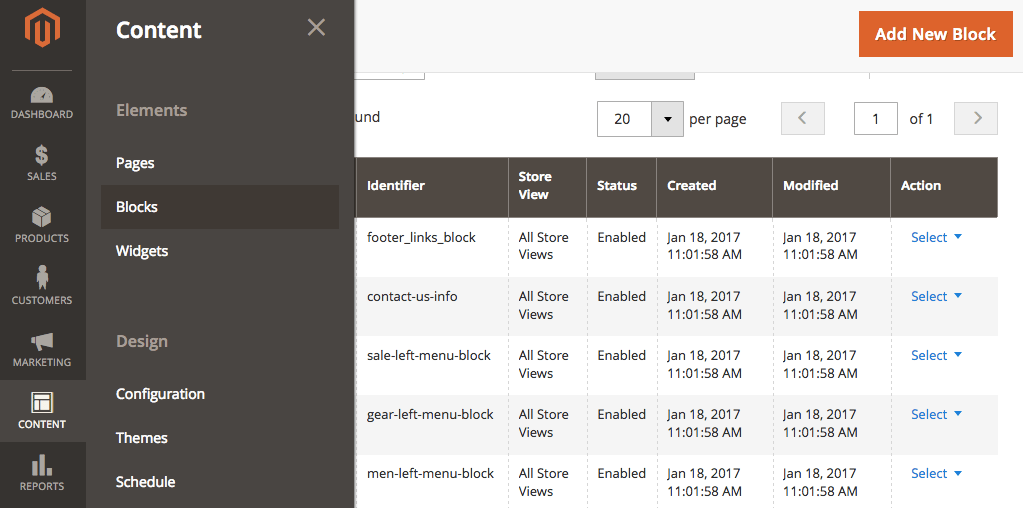Open the Sales dollar icon

[42, 155]
